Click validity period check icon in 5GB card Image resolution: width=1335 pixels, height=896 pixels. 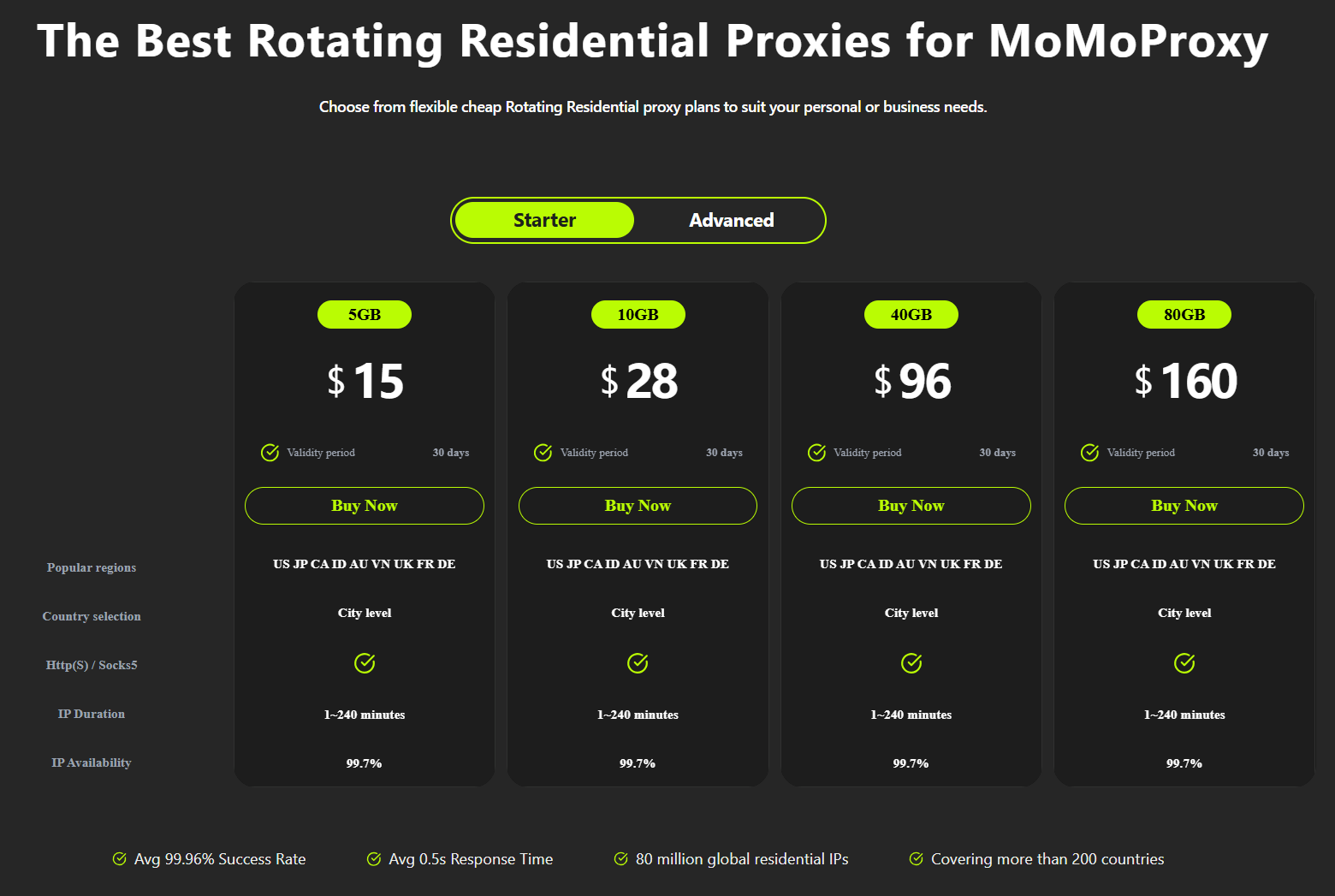tap(270, 452)
